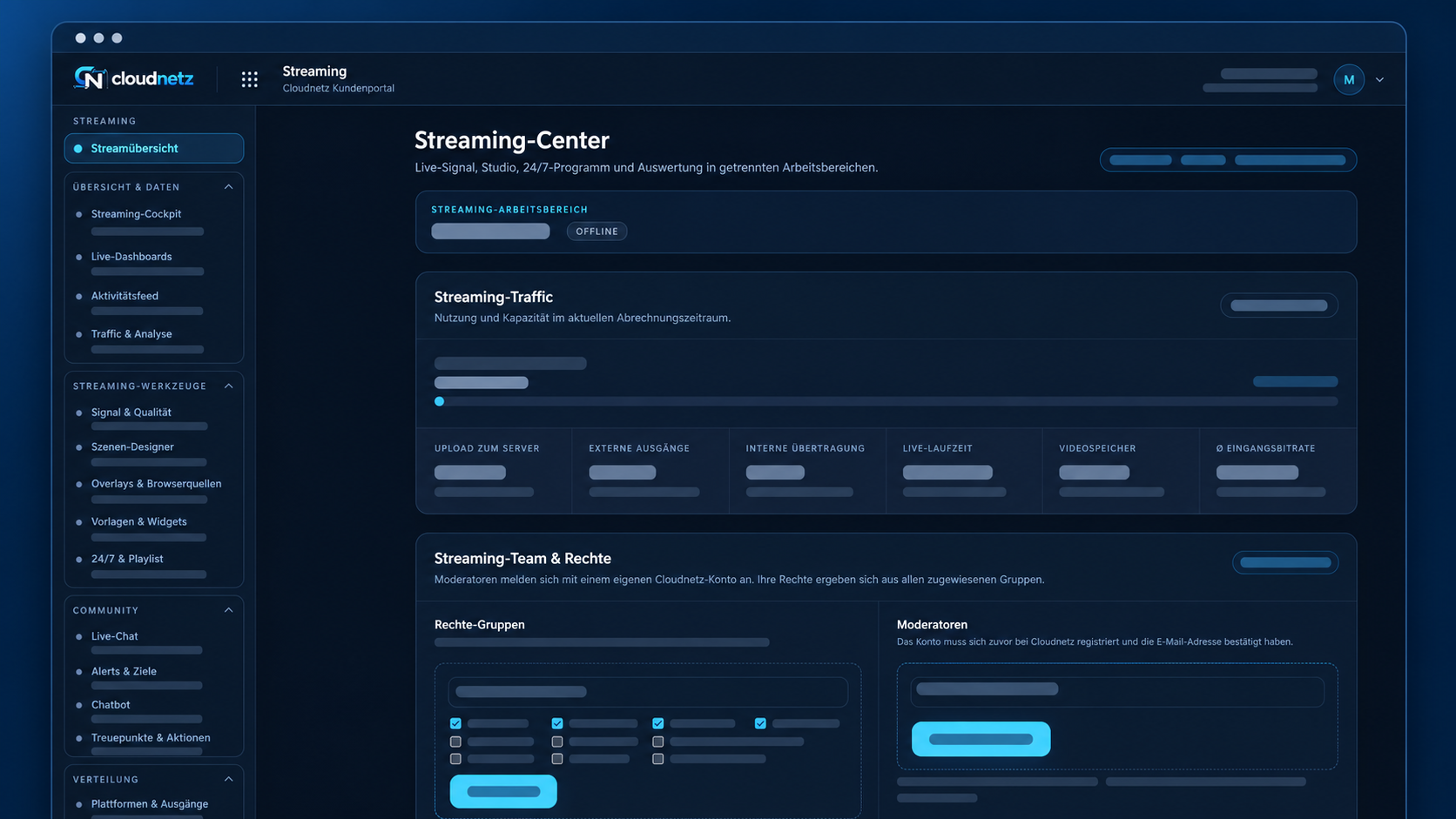The image size is (1456, 819).
Task: Uncheck the fourth checked box in Rechte-Gruppen
Action: (x=760, y=723)
